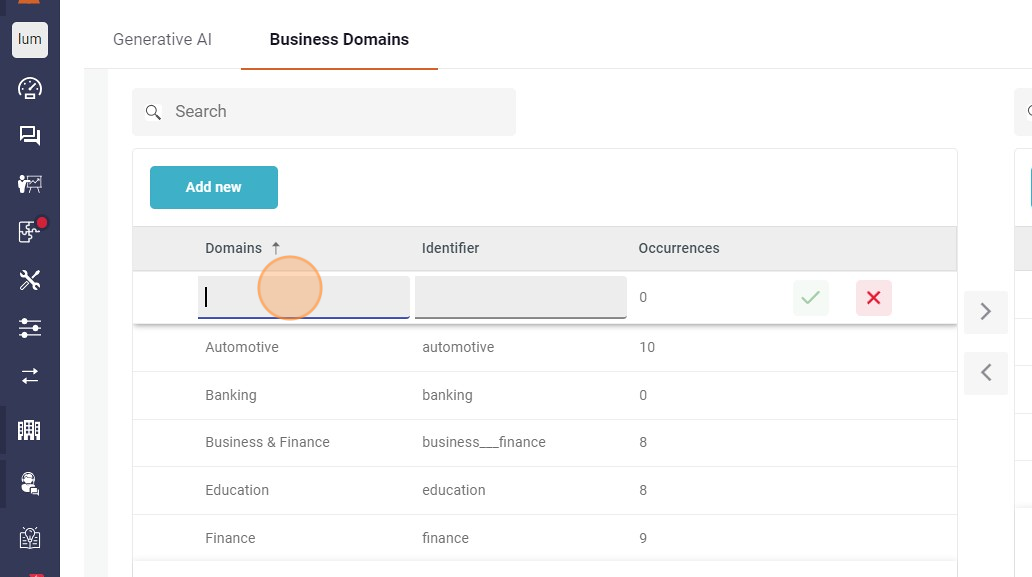Open the support agent icon
1032x577 pixels.
(30, 484)
